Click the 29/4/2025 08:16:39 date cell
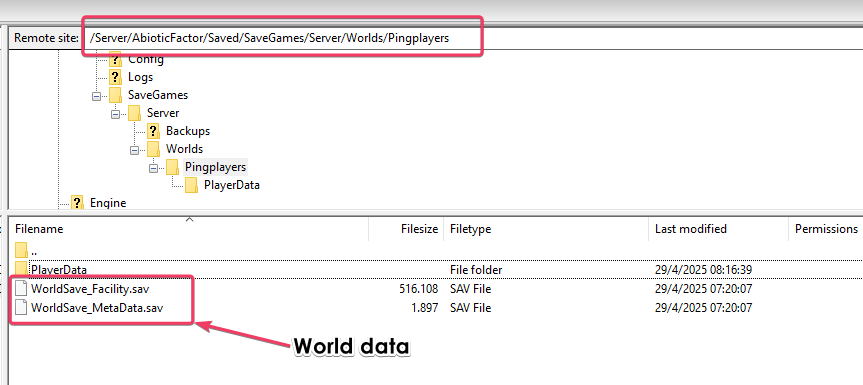Viewport: 863px width, 385px height. [x=703, y=270]
